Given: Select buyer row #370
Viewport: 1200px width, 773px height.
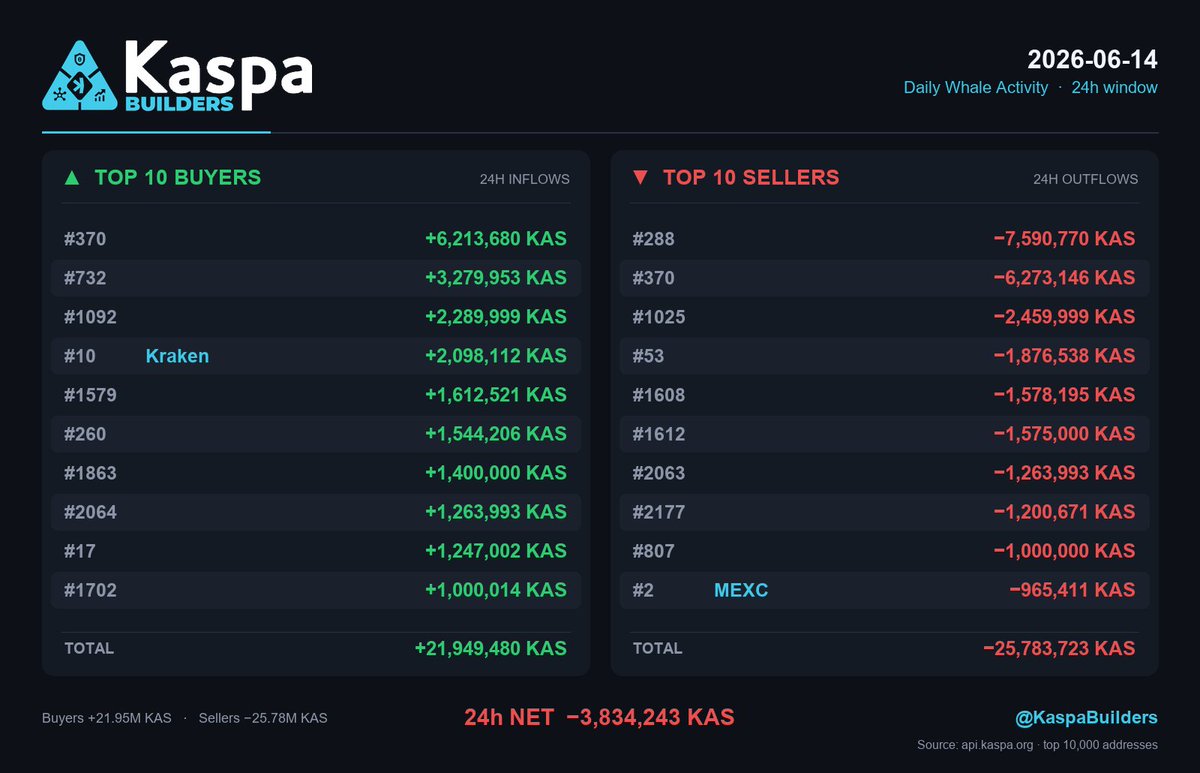Looking at the screenshot, I should point(316,239).
